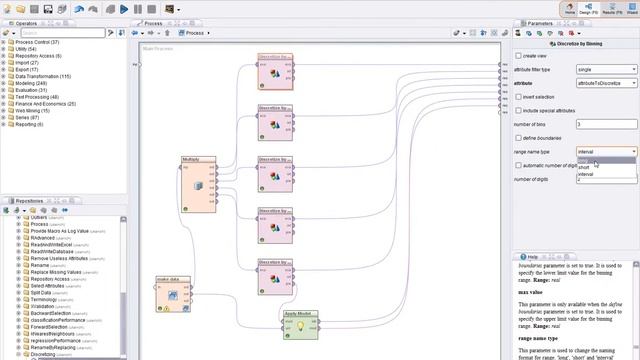The width and height of the screenshot is (640, 360).
Task: Click the New process icon in the toolbar
Action: 7,9
